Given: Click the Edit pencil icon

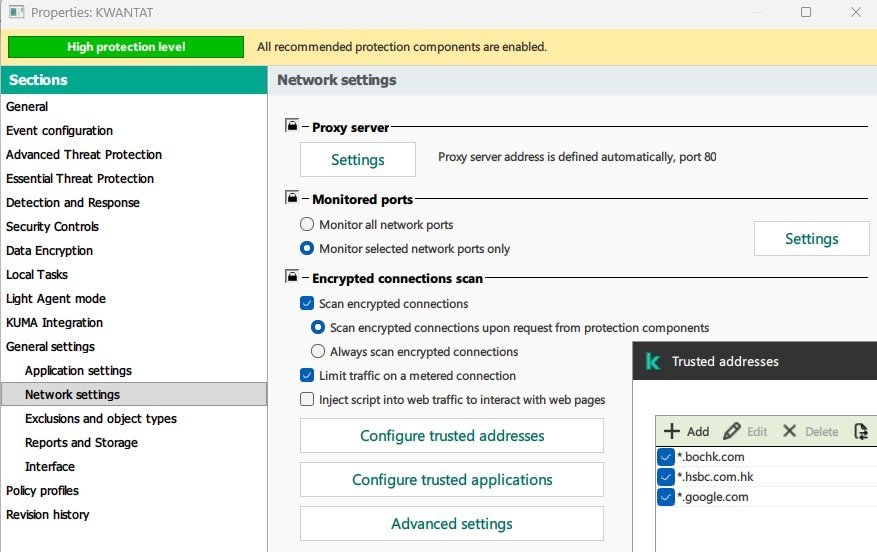Looking at the screenshot, I should coord(732,431).
